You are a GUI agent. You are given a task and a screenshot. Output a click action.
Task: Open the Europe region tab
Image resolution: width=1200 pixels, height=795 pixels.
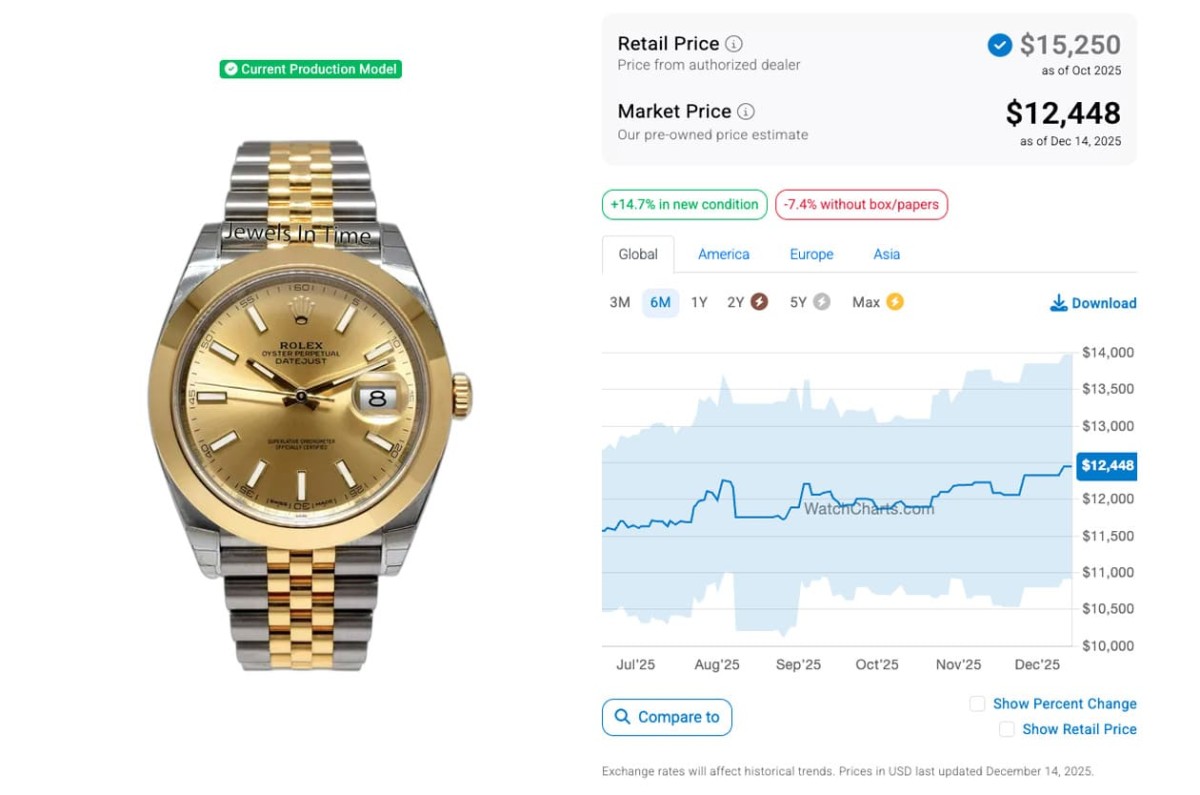tap(811, 254)
